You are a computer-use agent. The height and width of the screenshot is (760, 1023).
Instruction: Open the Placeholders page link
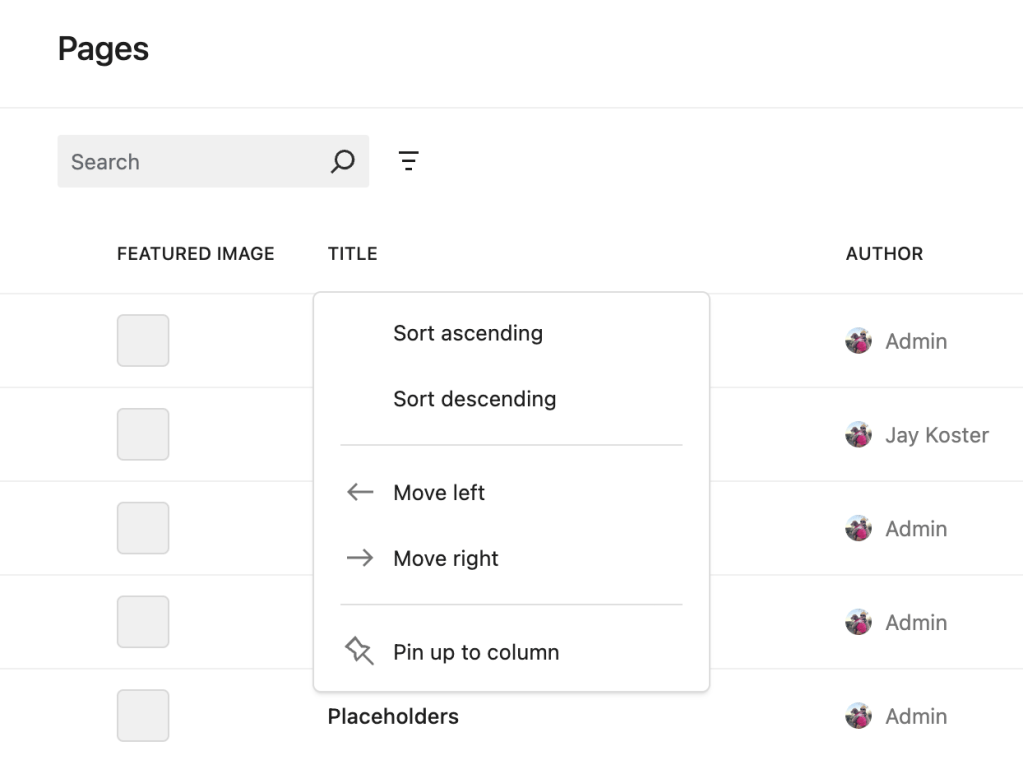[x=393, y=716]
